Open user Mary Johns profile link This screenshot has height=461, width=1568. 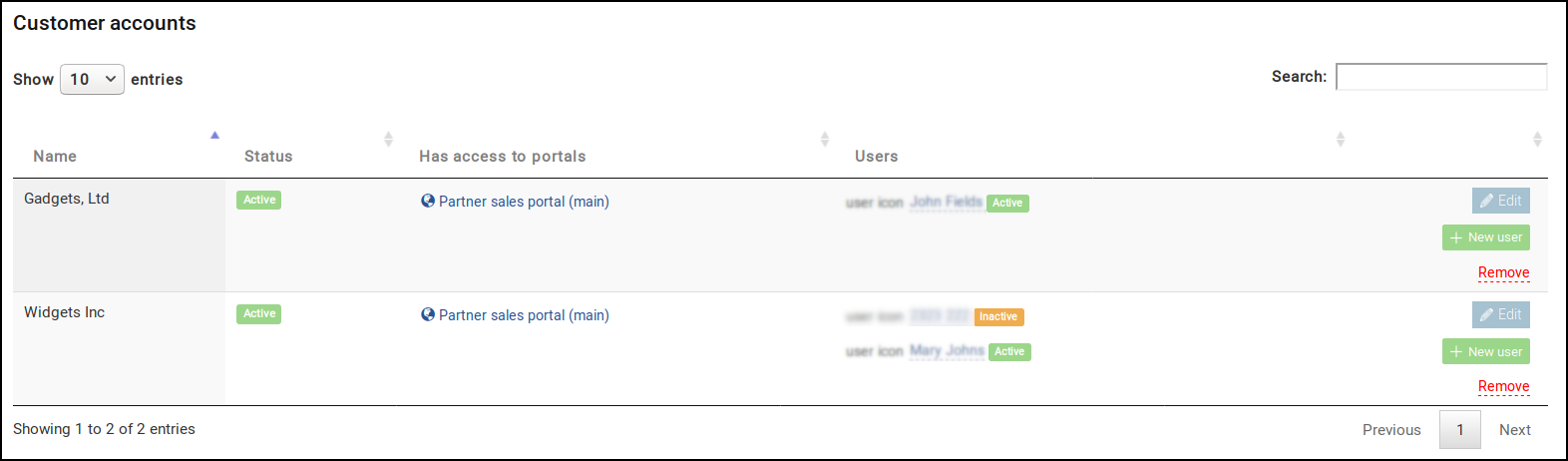pyautogui.click(x=947, y=350)
